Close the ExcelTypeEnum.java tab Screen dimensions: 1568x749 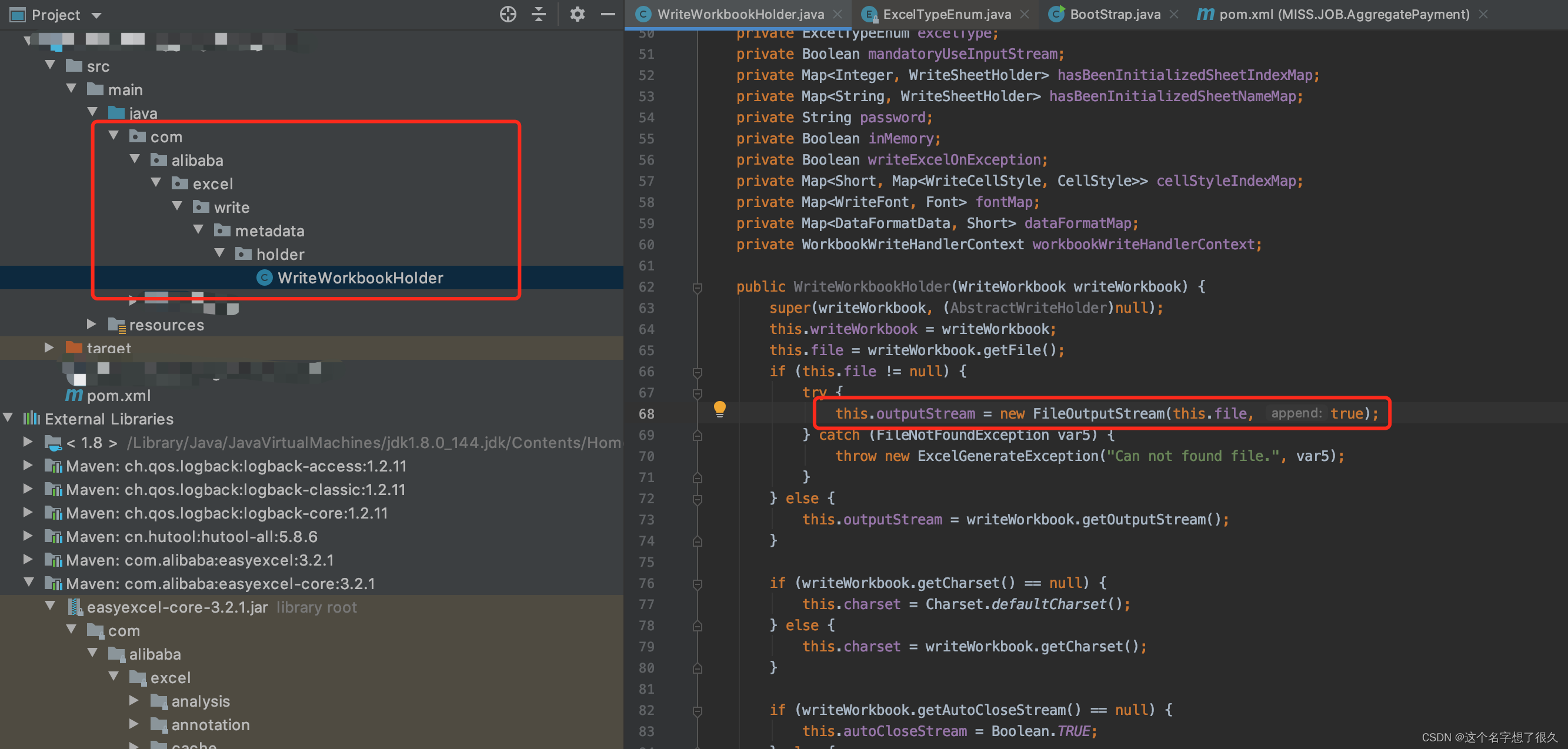1025,14
